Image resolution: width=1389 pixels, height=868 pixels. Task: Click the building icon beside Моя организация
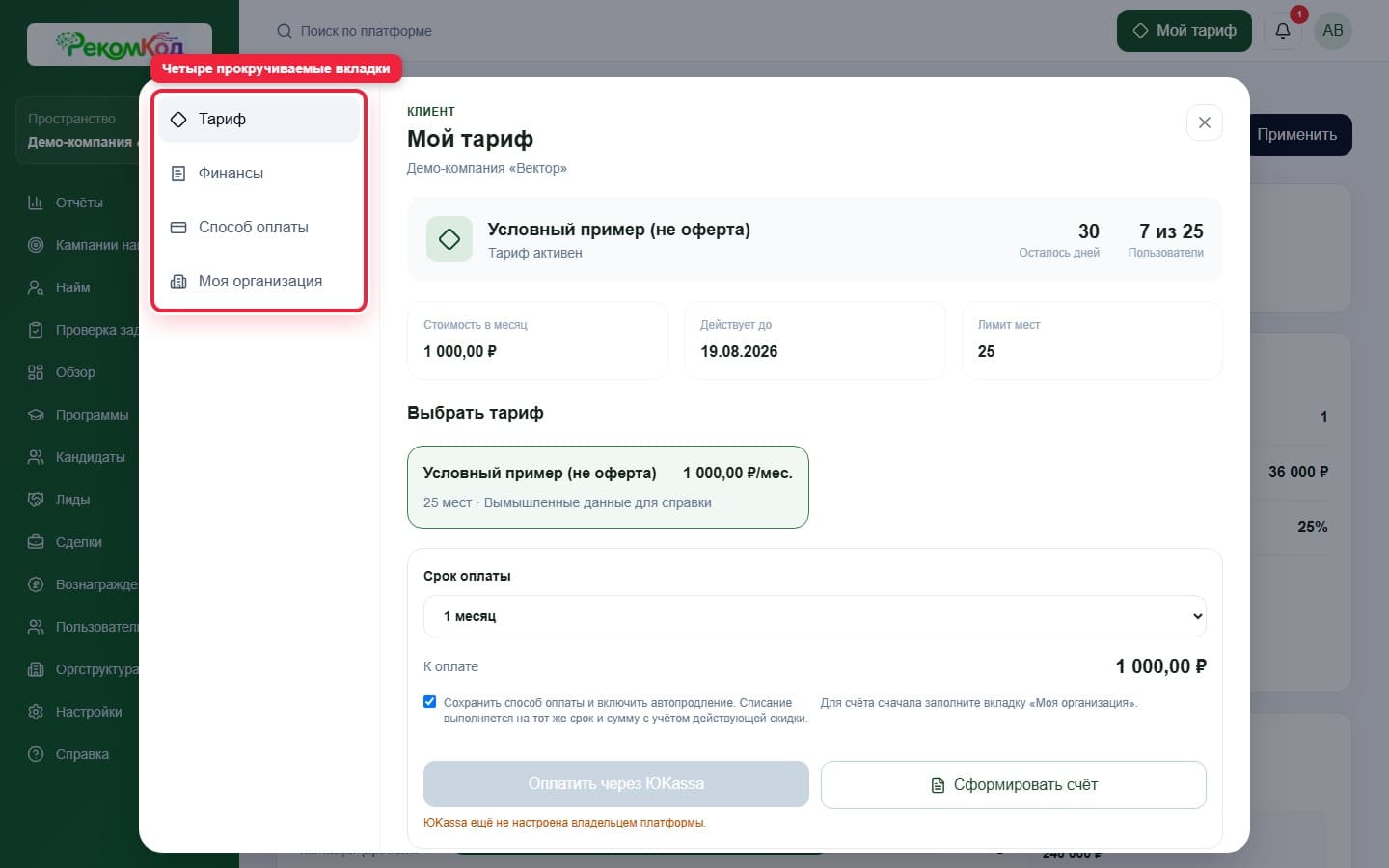click(178, 282)
